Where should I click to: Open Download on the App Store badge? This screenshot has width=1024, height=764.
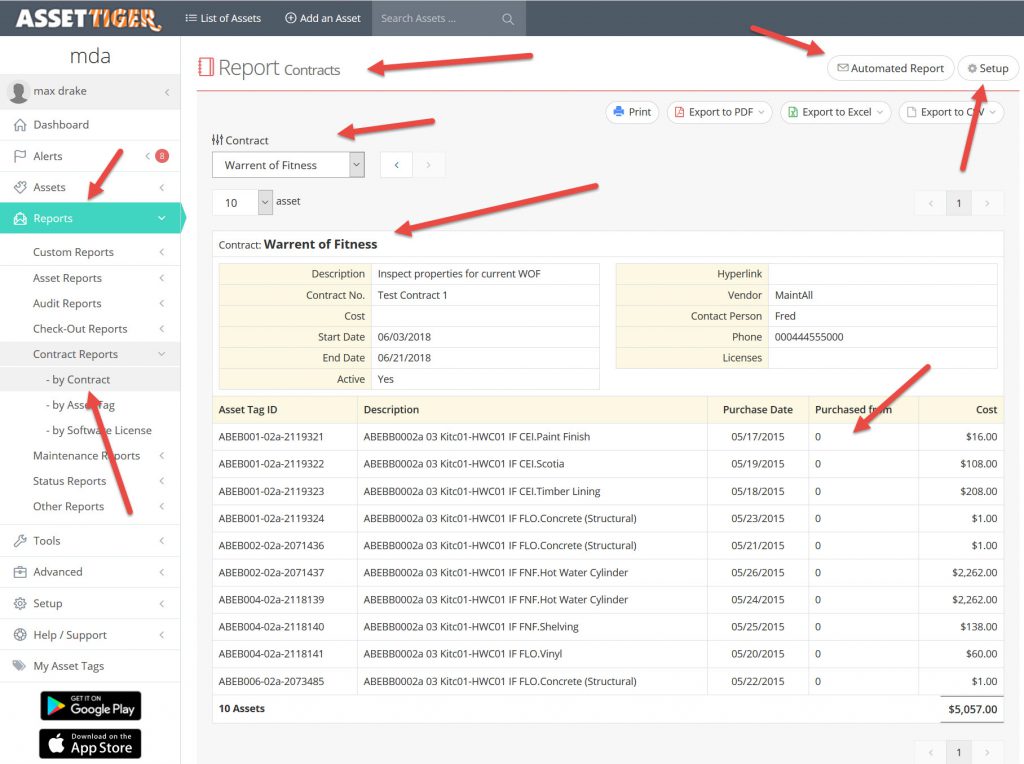90,743
